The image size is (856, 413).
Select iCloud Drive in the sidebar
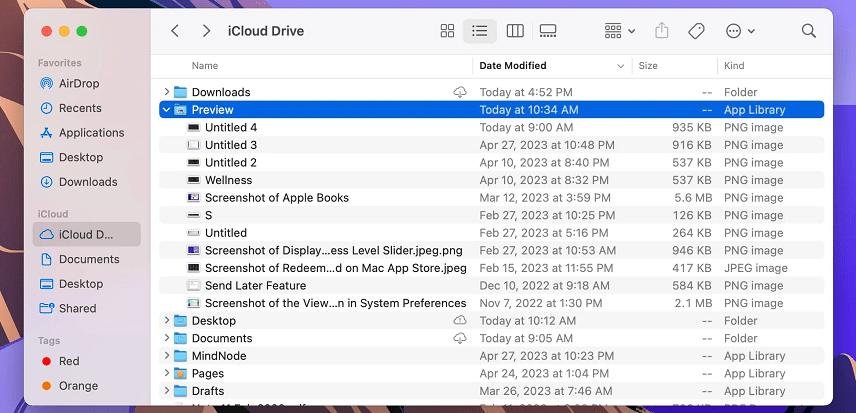point(87,235)
